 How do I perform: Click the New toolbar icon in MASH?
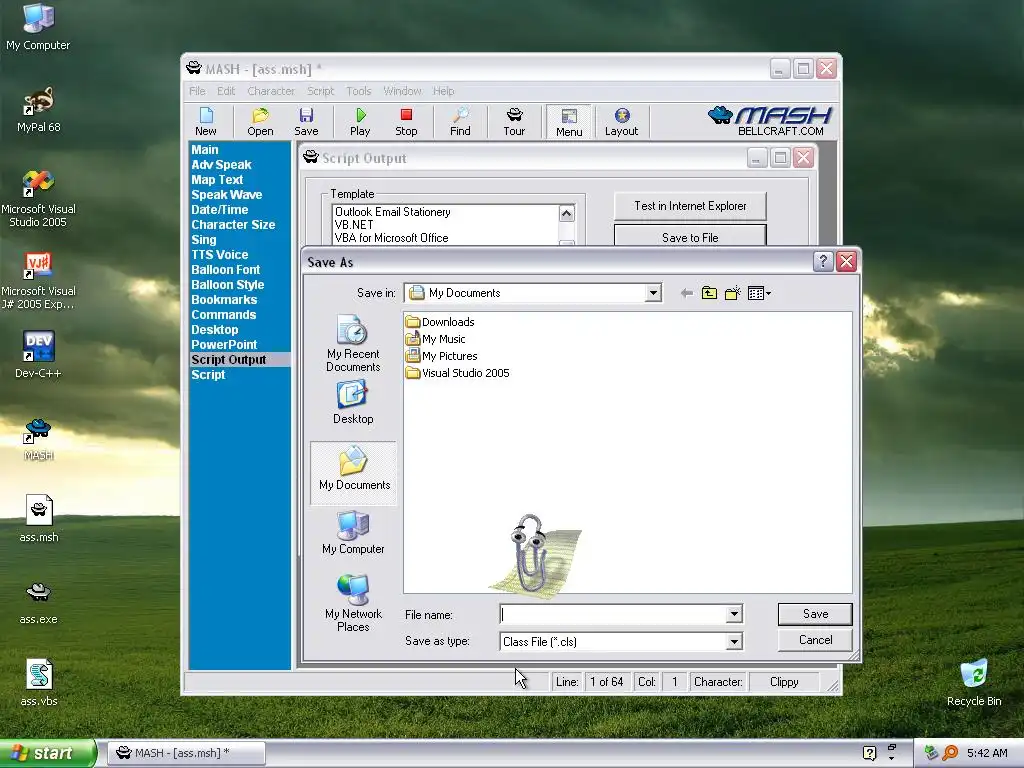[x=206, y=122]
